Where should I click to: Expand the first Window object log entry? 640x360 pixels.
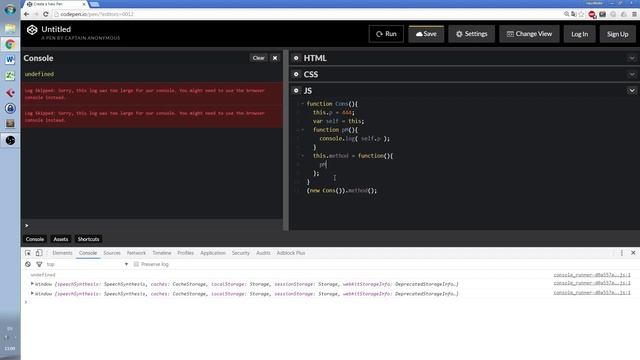pos(32,284)
